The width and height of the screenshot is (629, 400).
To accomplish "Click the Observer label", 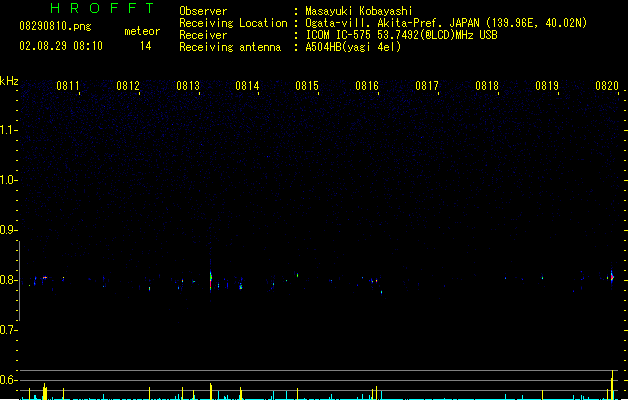I will point(203,11).
